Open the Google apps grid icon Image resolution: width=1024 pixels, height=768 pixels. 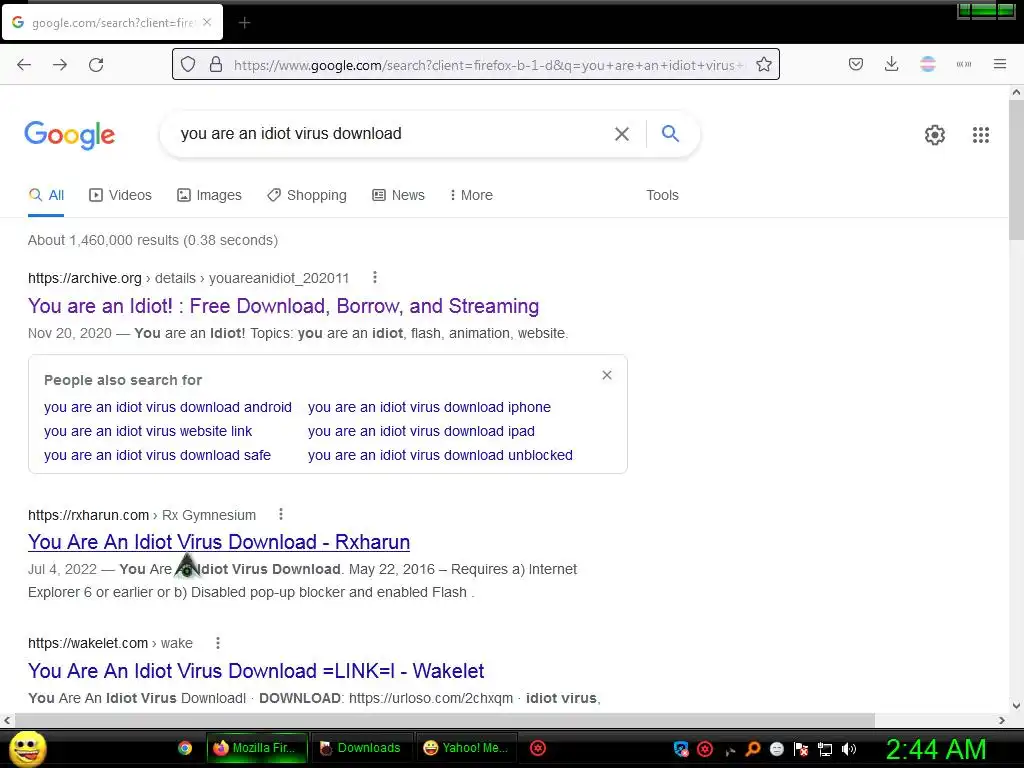[981, 135]
